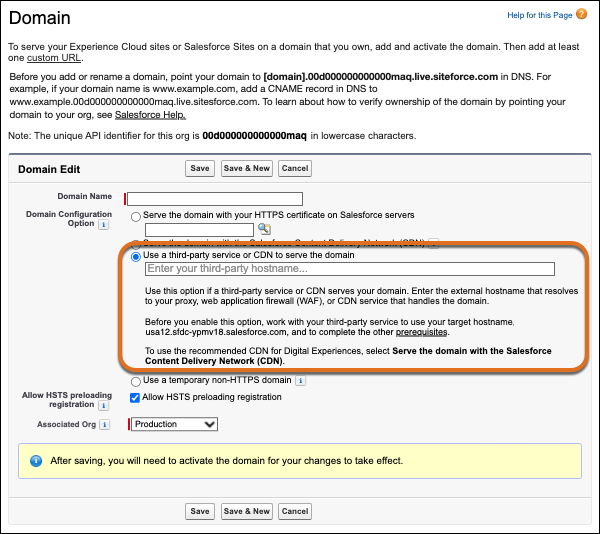Screen dimensions: 600x534
Task: Click the activate-domain notice text
Action: pos(227,461)
